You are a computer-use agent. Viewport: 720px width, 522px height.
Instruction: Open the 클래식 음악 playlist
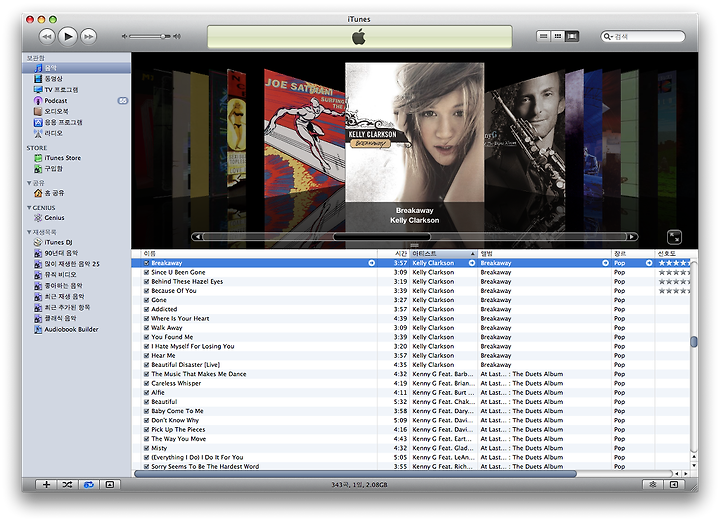[76, 318]
